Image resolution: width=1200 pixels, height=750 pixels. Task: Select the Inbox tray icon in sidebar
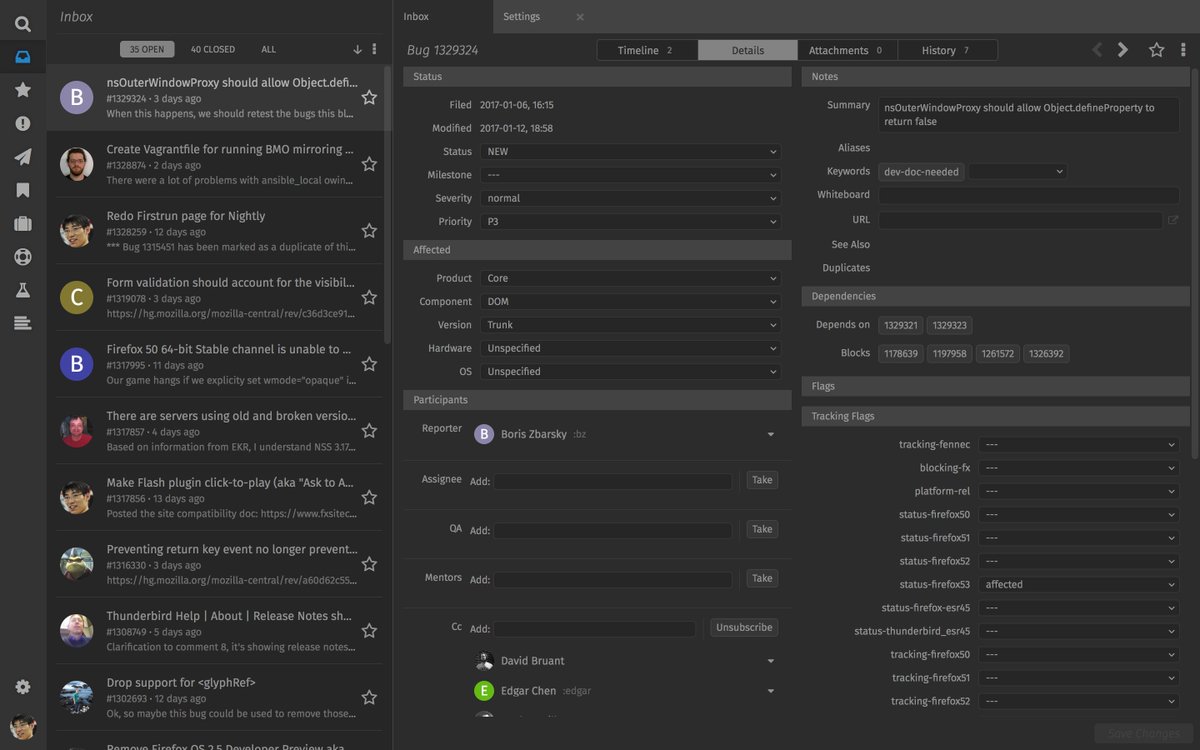23,57
